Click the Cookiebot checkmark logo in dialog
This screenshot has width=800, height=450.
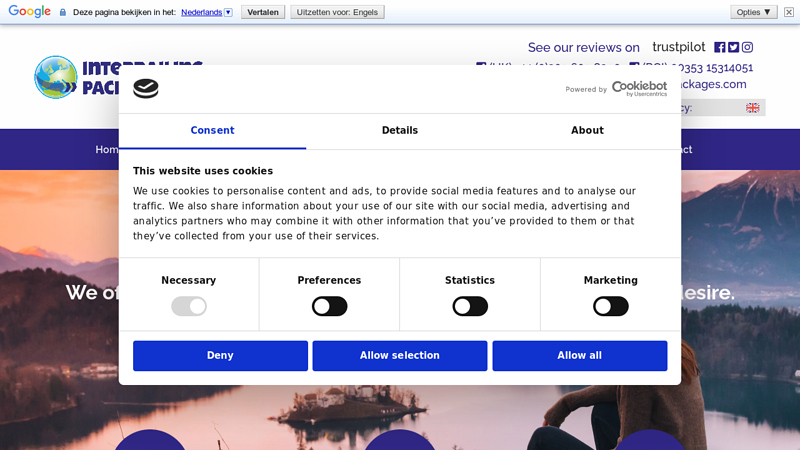146,88
